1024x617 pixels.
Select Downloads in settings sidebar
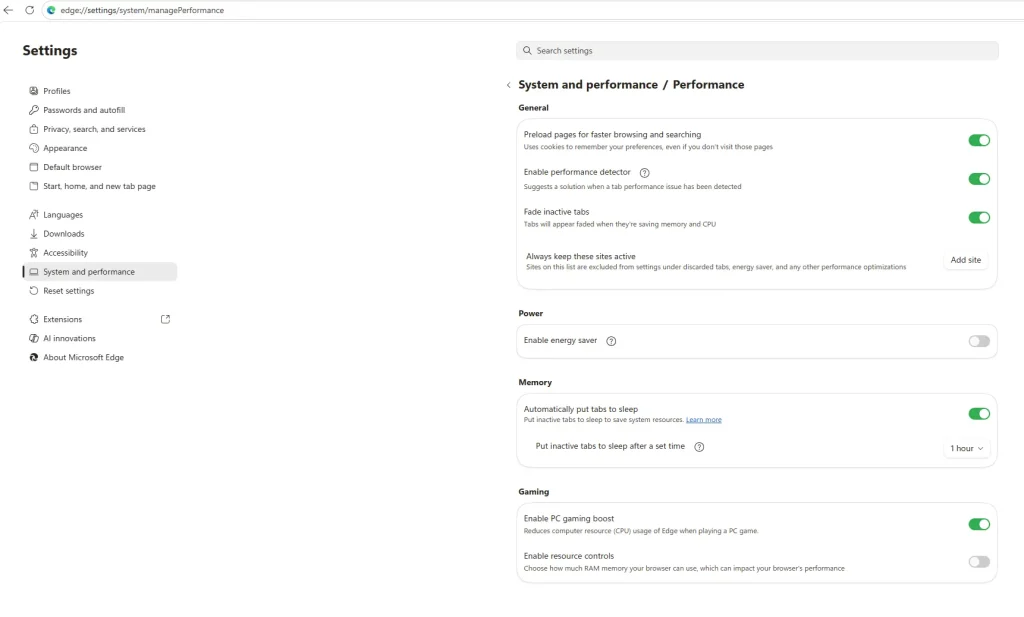64,234
